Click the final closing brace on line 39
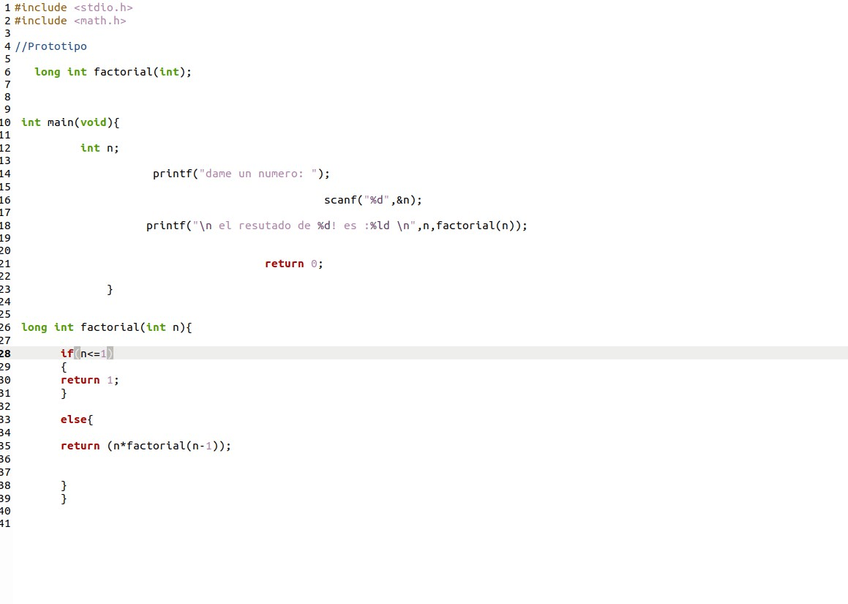 click(x=64, y=498)
